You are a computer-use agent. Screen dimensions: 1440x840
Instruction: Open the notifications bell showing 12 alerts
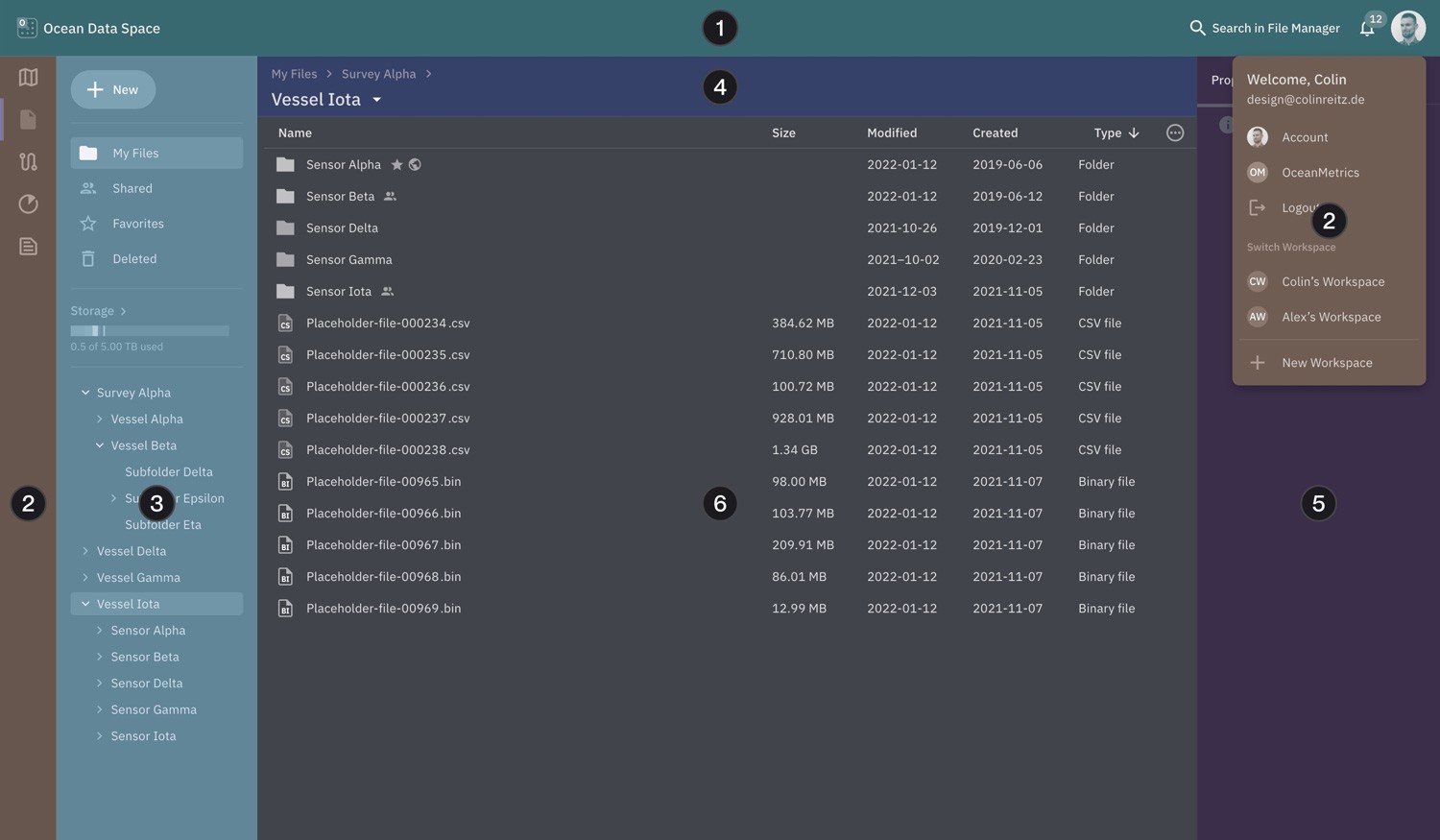(x=1367, y=28)
